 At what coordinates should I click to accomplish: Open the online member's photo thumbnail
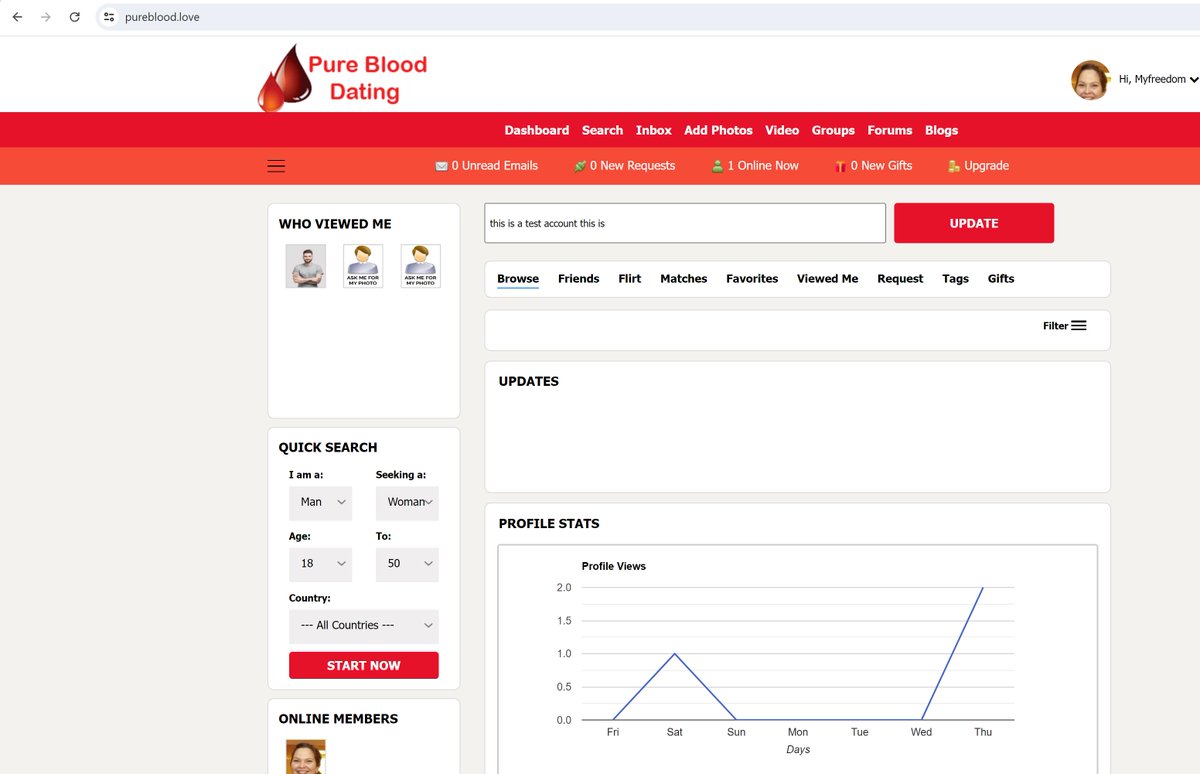click(306, 757)
